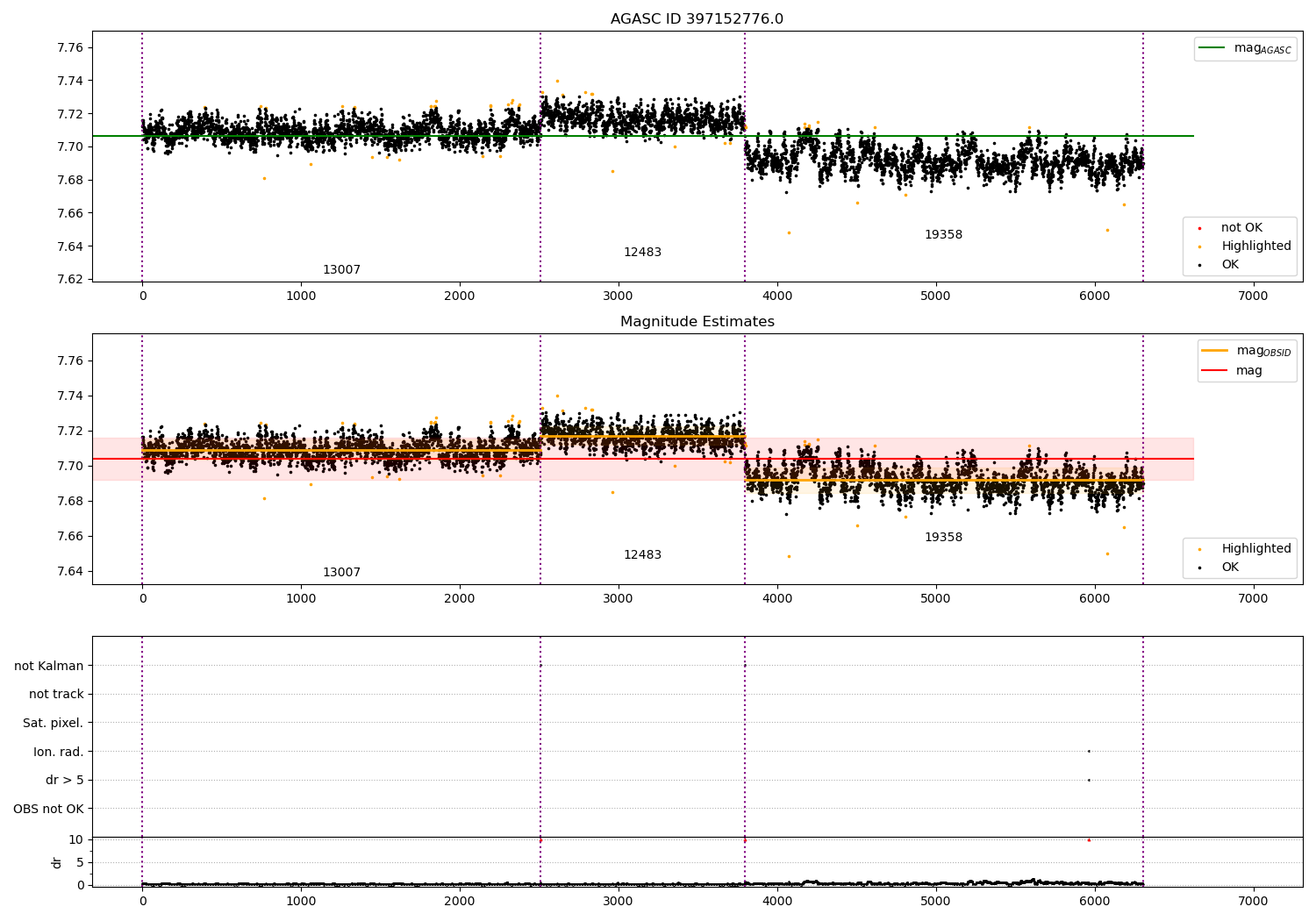Click middle plot y-axis tick '7.64'
The height and width of the screenshot is (921, 1316).
point(70,571)
